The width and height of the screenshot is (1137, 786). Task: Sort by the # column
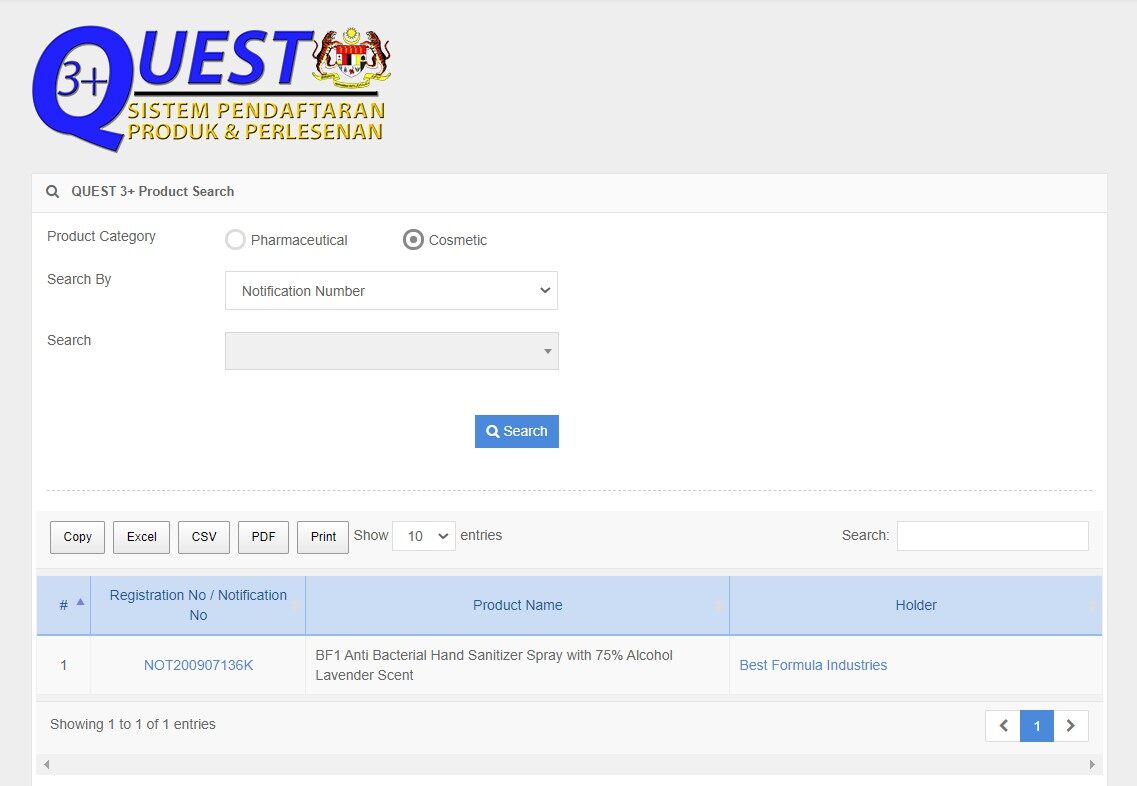coord(64,605)
